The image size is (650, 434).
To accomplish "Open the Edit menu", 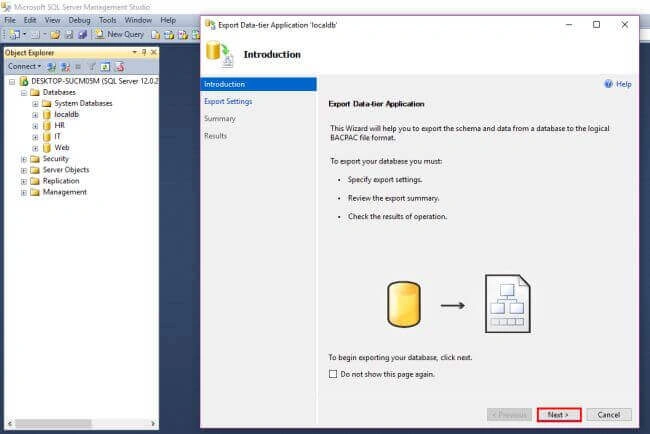I will [30, 20].
